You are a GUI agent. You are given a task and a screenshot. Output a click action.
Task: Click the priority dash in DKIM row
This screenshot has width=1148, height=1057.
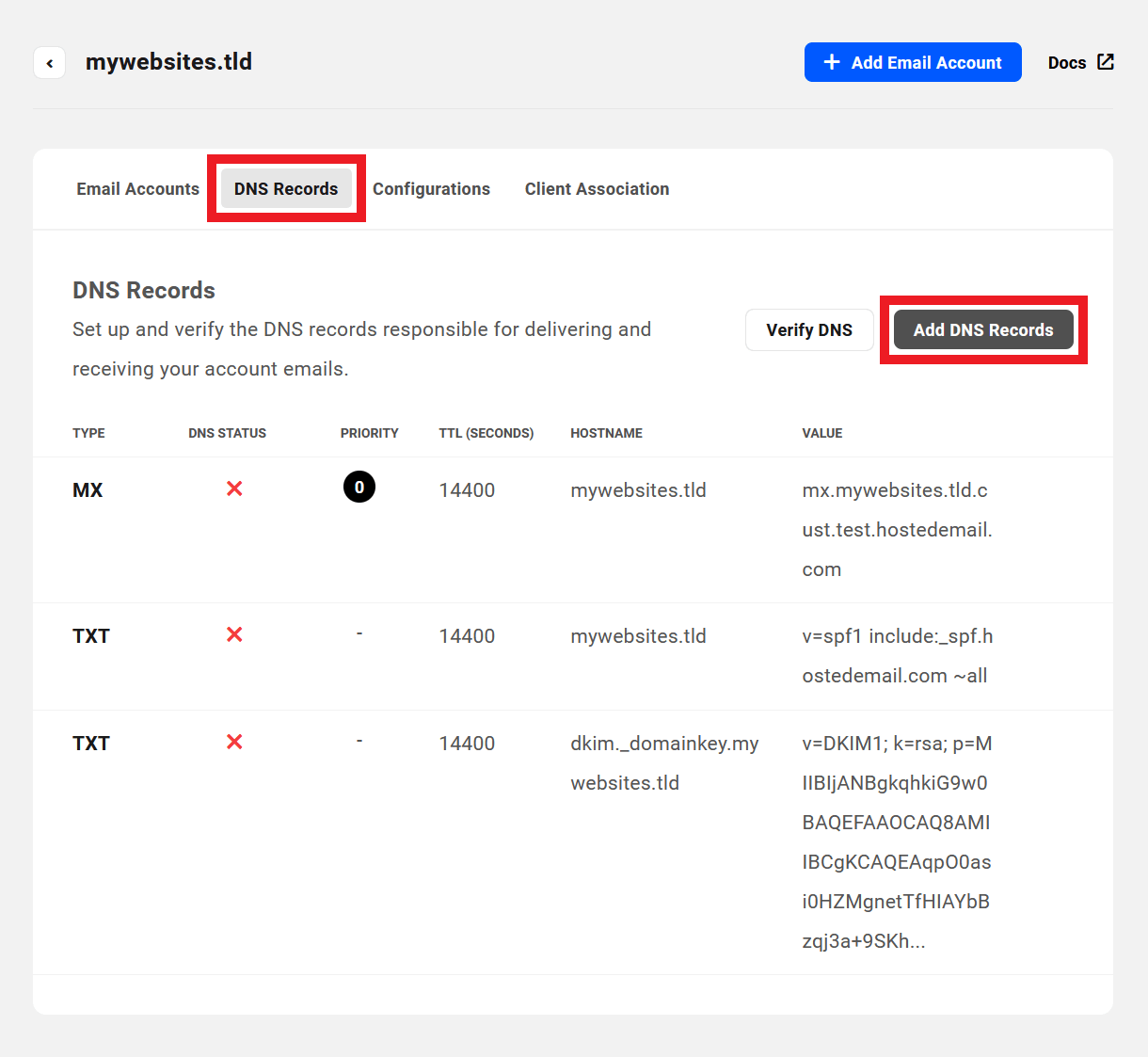pos(359,742)
